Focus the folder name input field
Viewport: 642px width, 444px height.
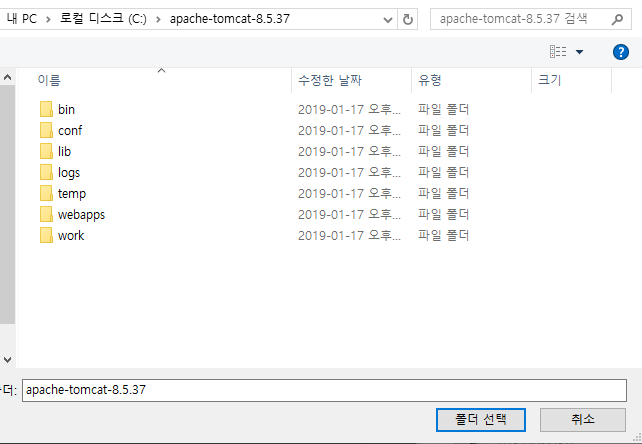click(324, 390)
